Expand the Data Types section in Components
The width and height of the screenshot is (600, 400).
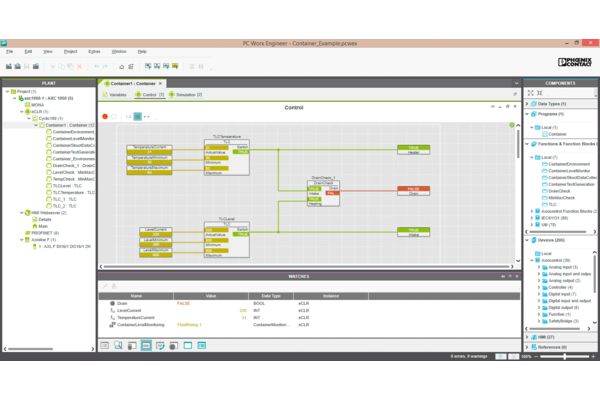[527, 104]
